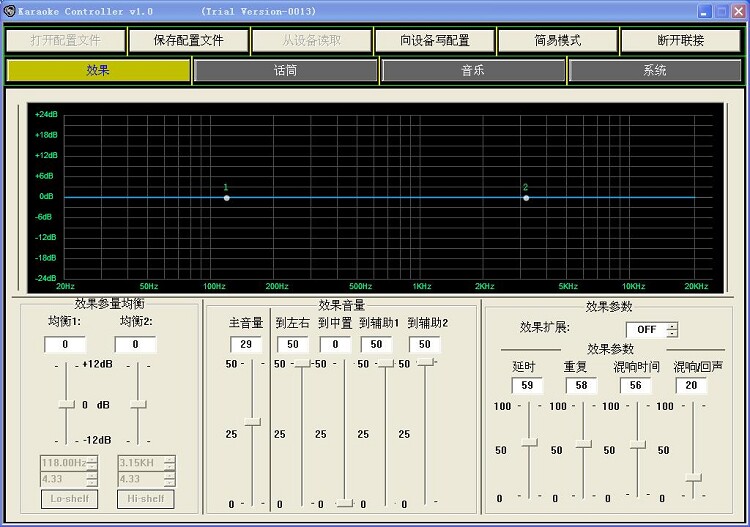Click the 效果参量均衡 group label

coord(110,304)
